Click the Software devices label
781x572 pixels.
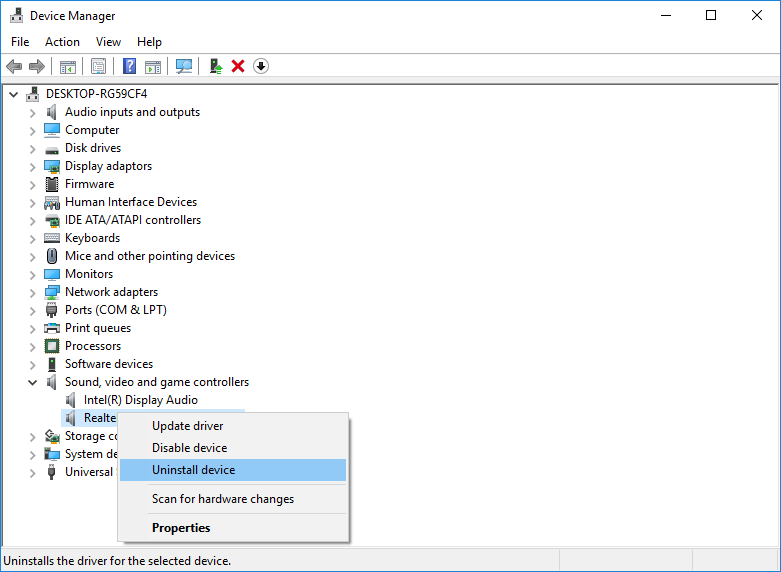click(109, 364)
